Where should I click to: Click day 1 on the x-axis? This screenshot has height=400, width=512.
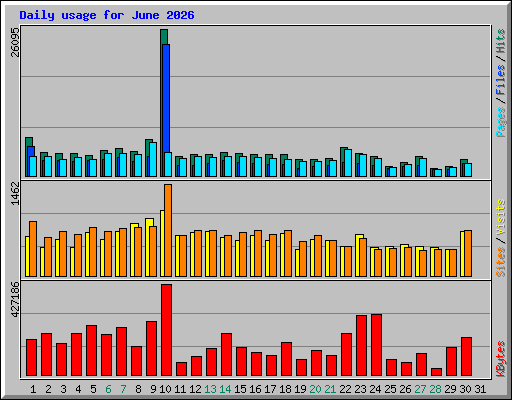(x=33, y=389)
